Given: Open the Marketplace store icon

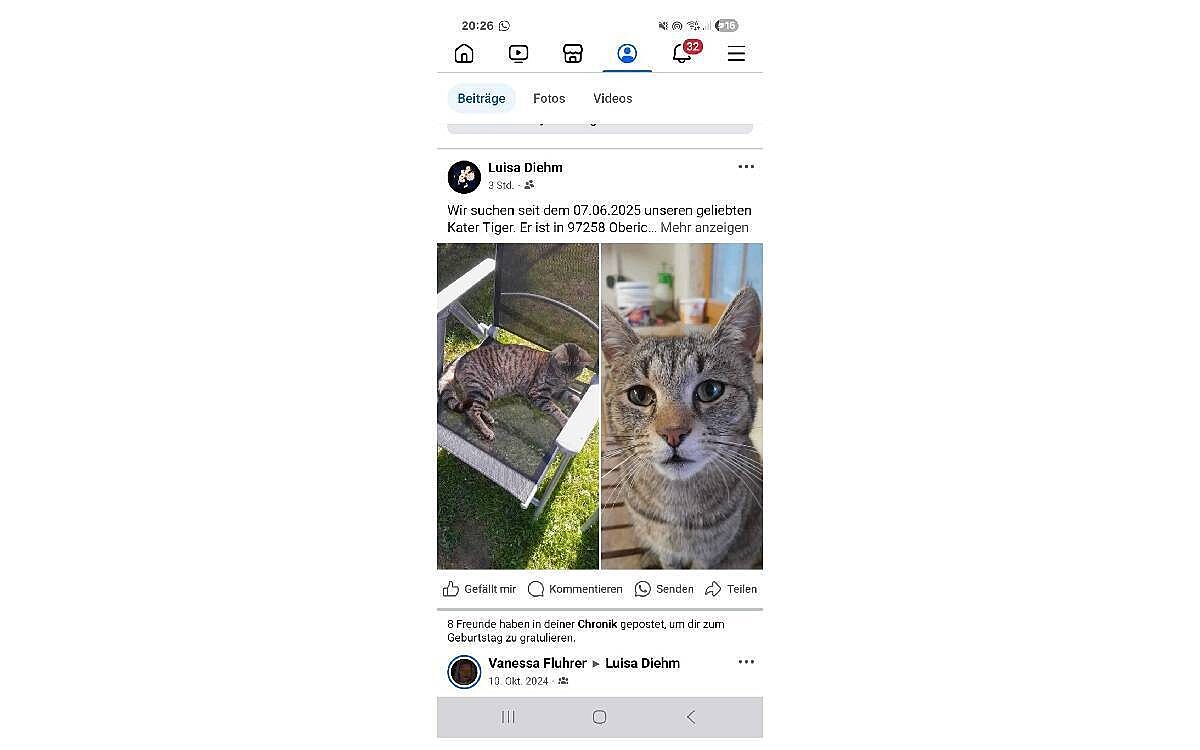Looking at the screenshot, I should (573, 54).
